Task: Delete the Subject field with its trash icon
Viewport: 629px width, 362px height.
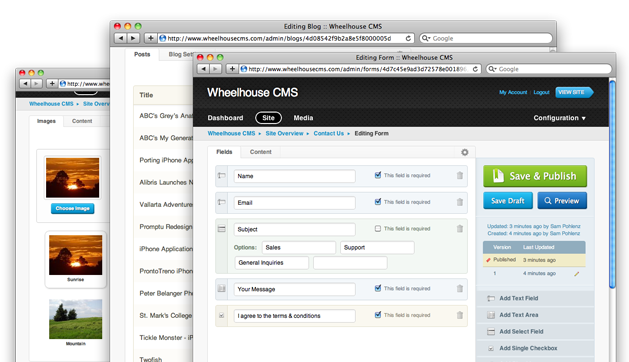Action: (x=460, y=228)
